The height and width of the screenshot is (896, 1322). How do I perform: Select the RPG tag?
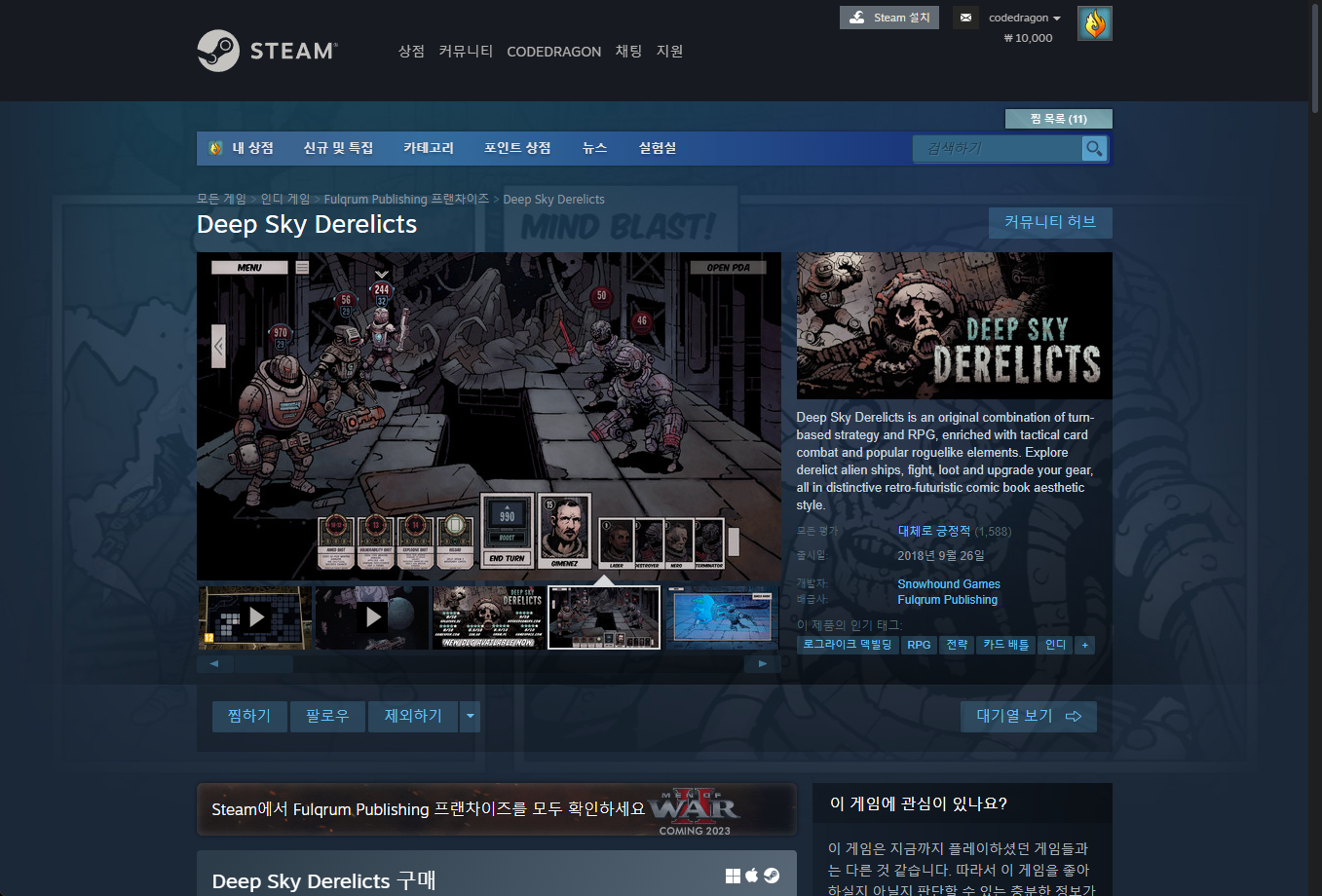tap(919, 645)
